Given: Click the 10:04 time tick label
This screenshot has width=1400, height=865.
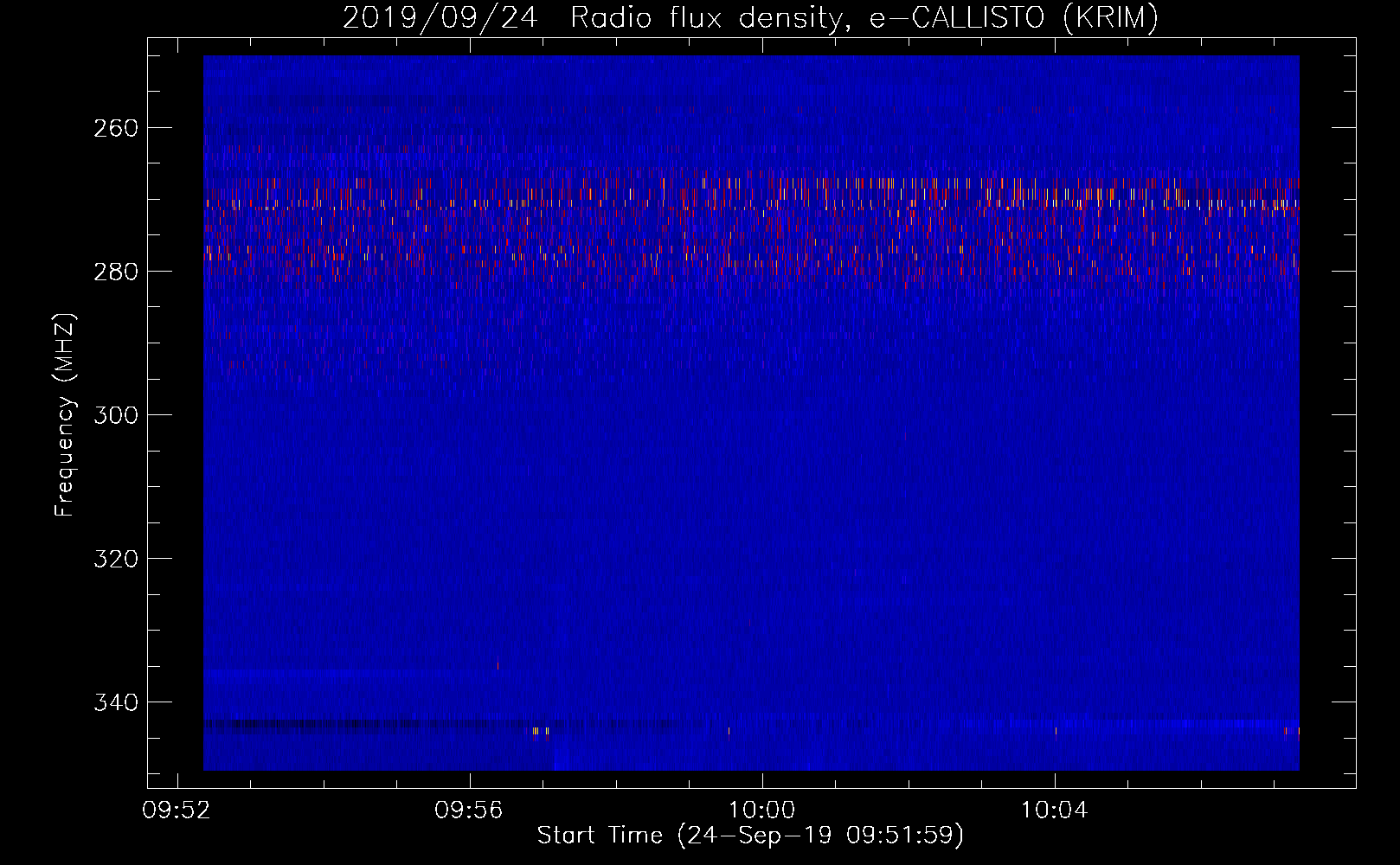Looking at the screenshot, I should tap(1054, 811).
